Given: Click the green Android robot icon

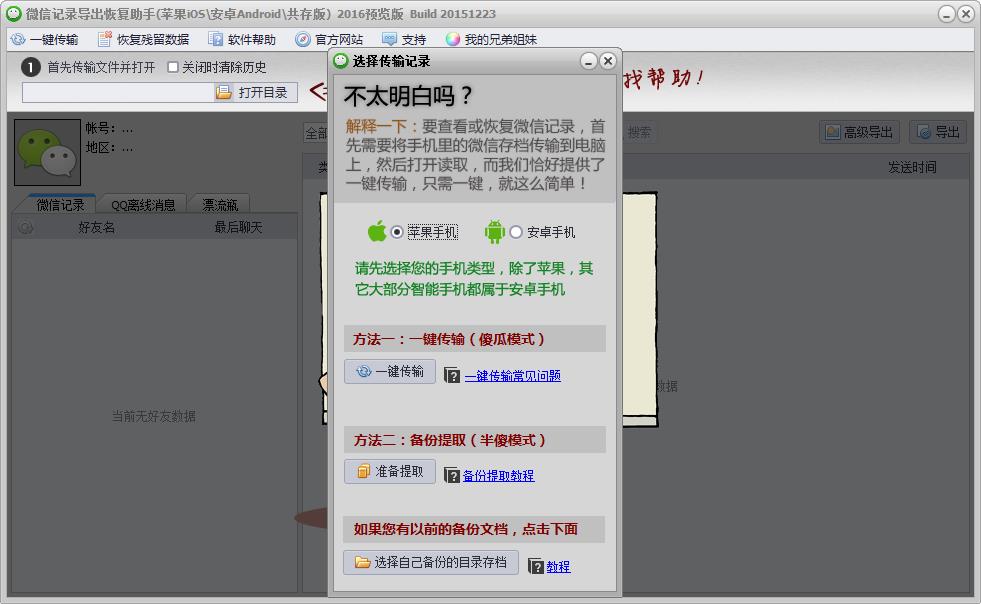Looking at the screenshot, I should click(x=494, y=232).
